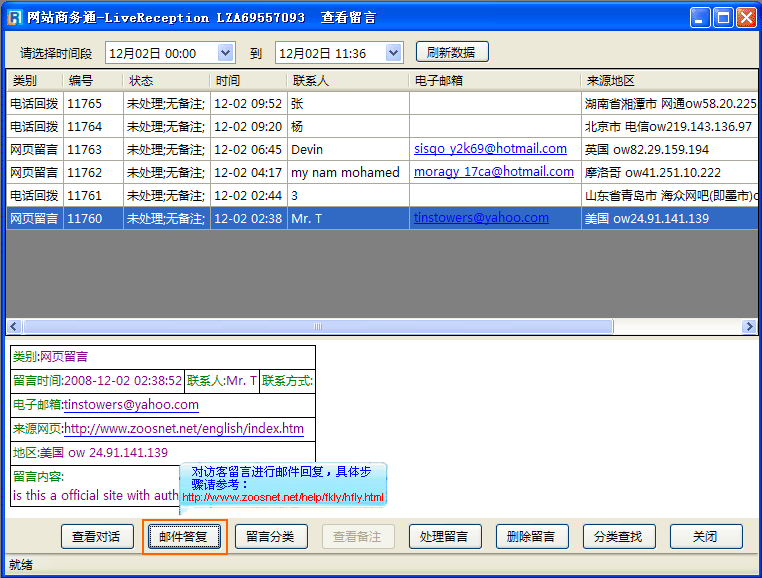762x578 pixels.
Task: Close the dialog with 关闭 button
Action: pos(706,537)
